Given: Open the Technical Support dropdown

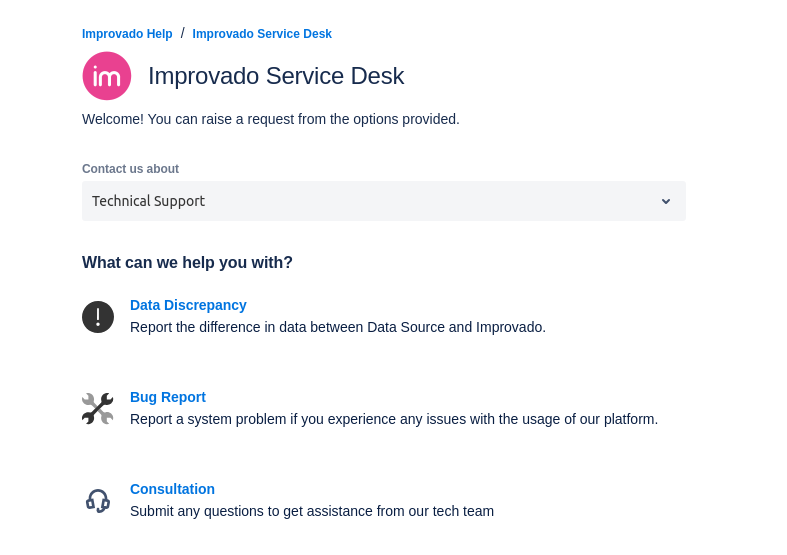Looking at the screenshot, I should point(383,201).
